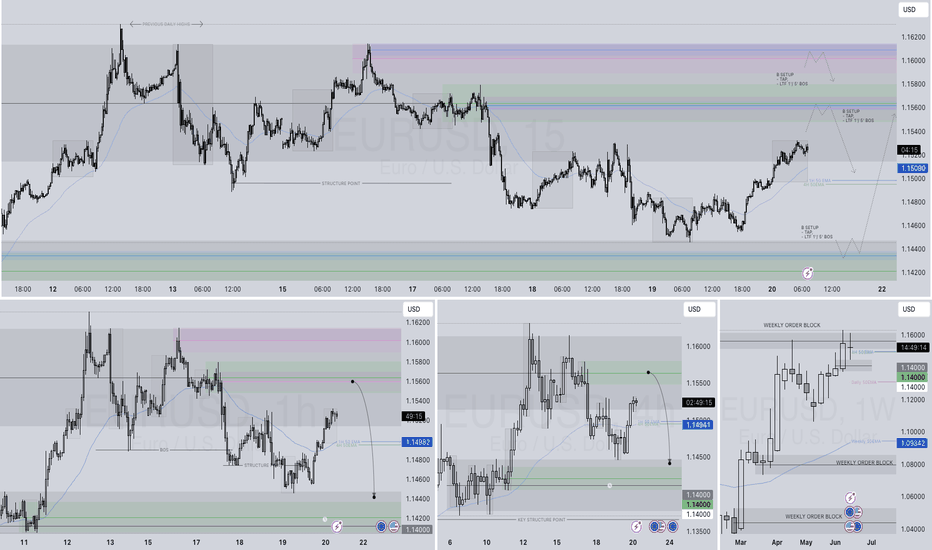Screen dimensions: 932x550
Task: Select the blue 1.14941 price label on the 4h chart
Action: [698, 425]
